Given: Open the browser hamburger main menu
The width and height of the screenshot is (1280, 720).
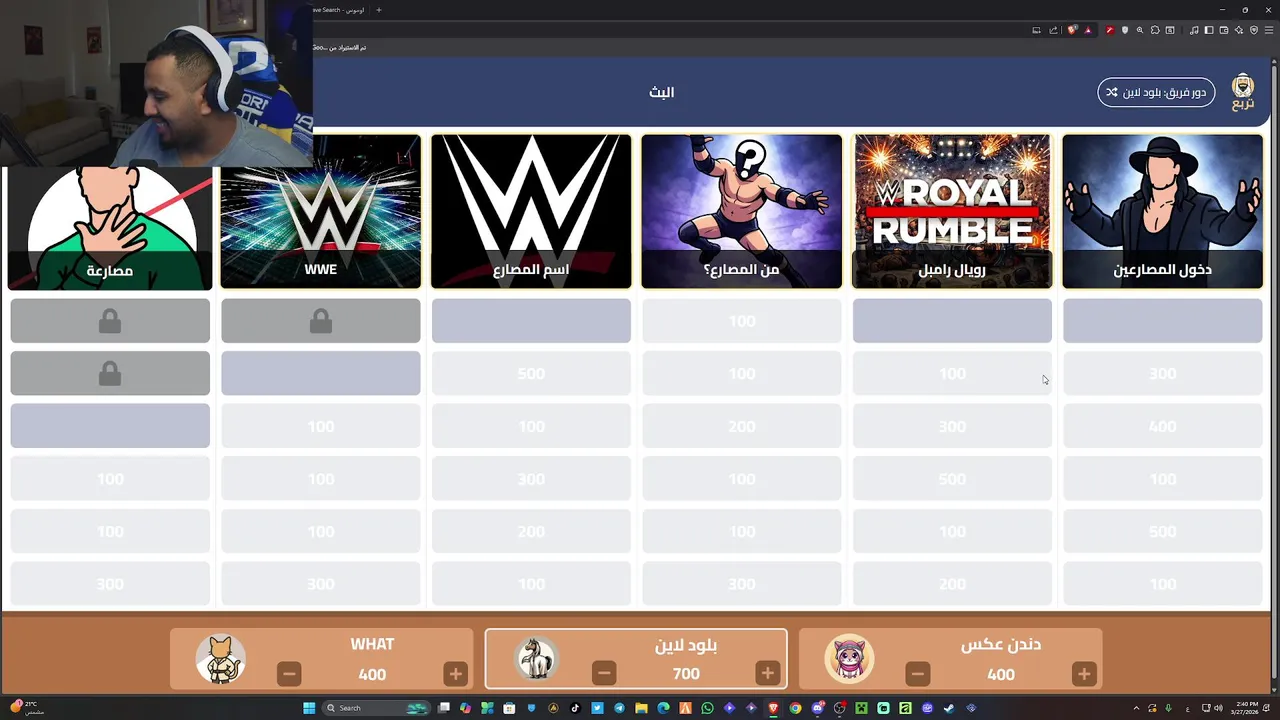Looking at the screenshot, I should point(1269,30).
